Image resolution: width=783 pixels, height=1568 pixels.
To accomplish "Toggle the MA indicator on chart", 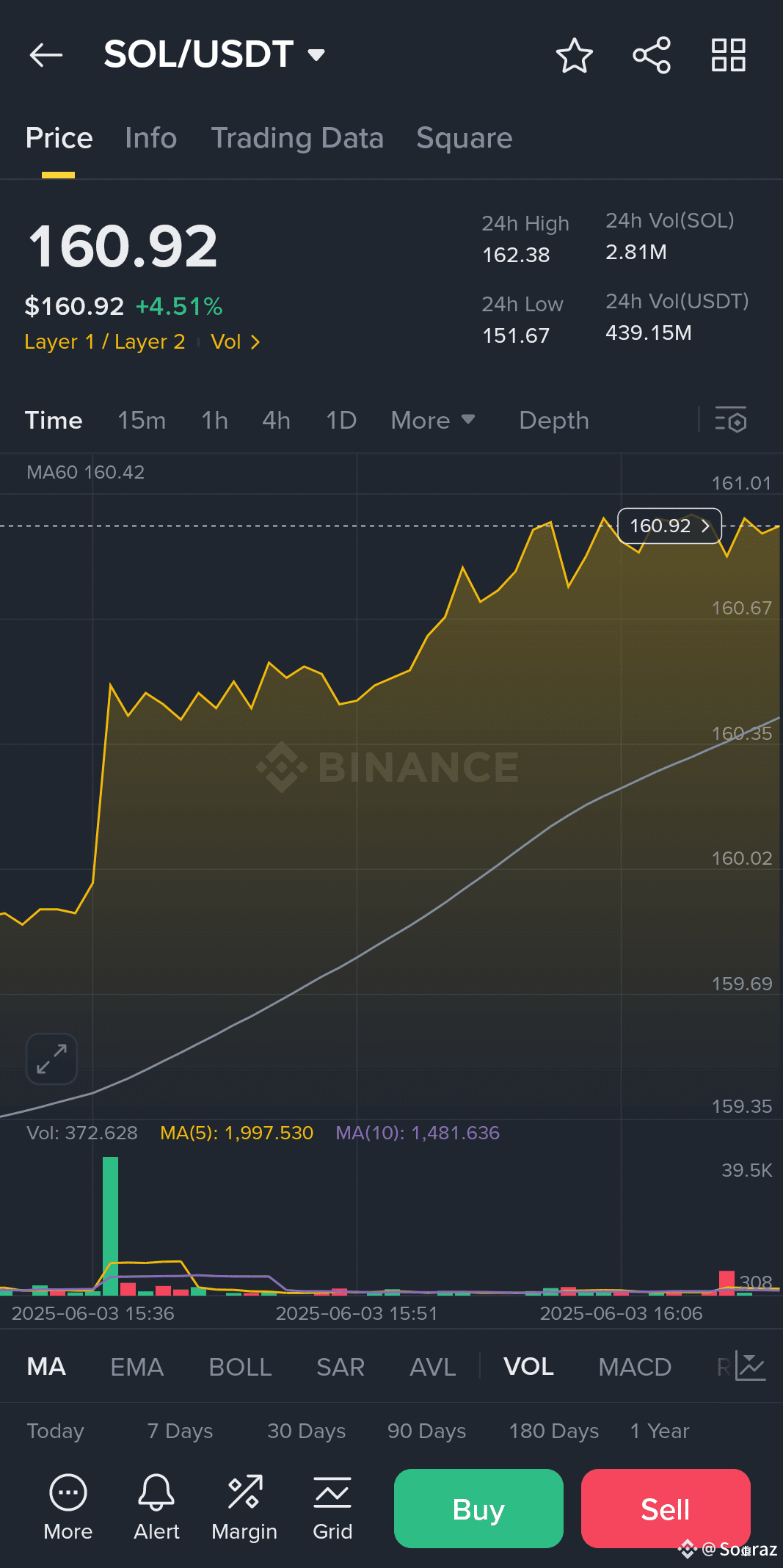I will click(x=46, y=1367).
